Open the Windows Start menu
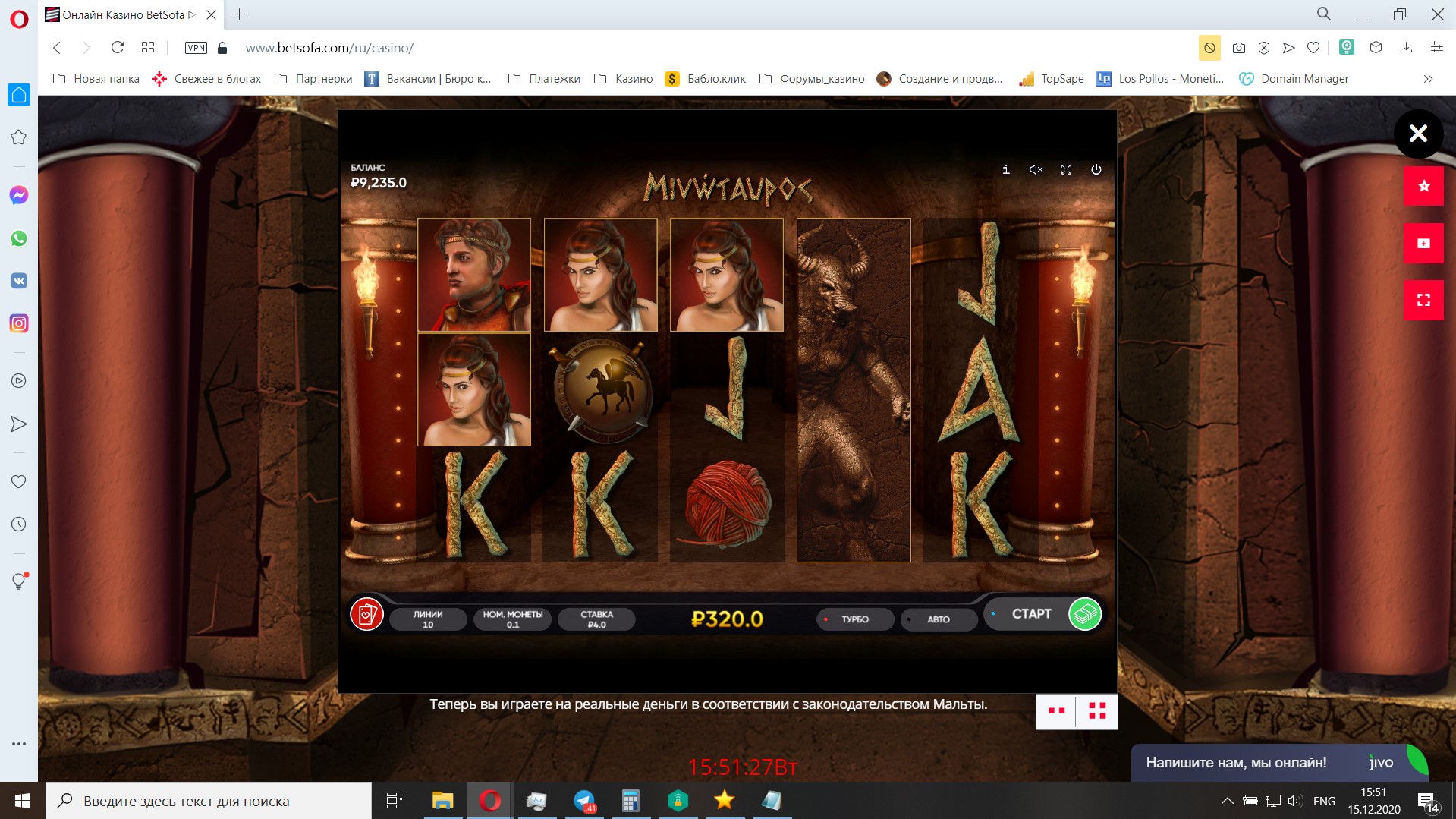This screenshot has height=819, width=1456. [x=23, y=801]
